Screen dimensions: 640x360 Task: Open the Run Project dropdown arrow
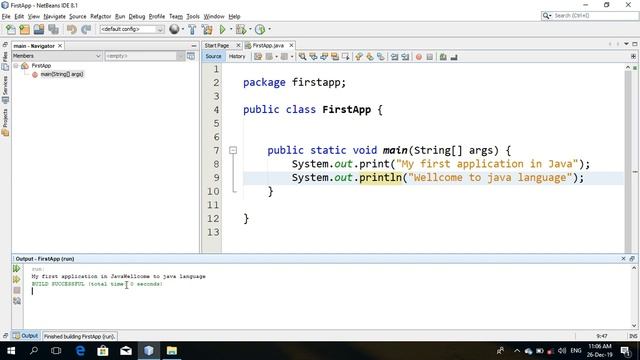click(x=230, y=29)
